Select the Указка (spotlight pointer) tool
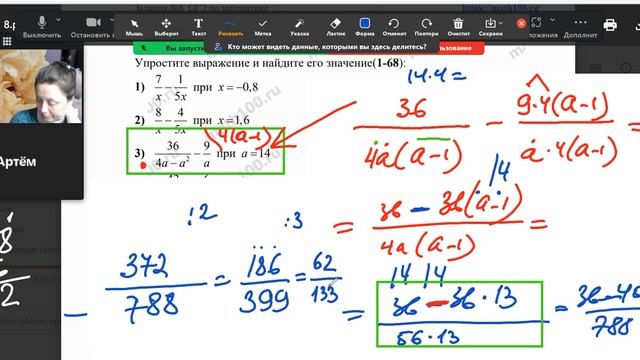Viewport: 640px width, 360px height. point(299,27)
